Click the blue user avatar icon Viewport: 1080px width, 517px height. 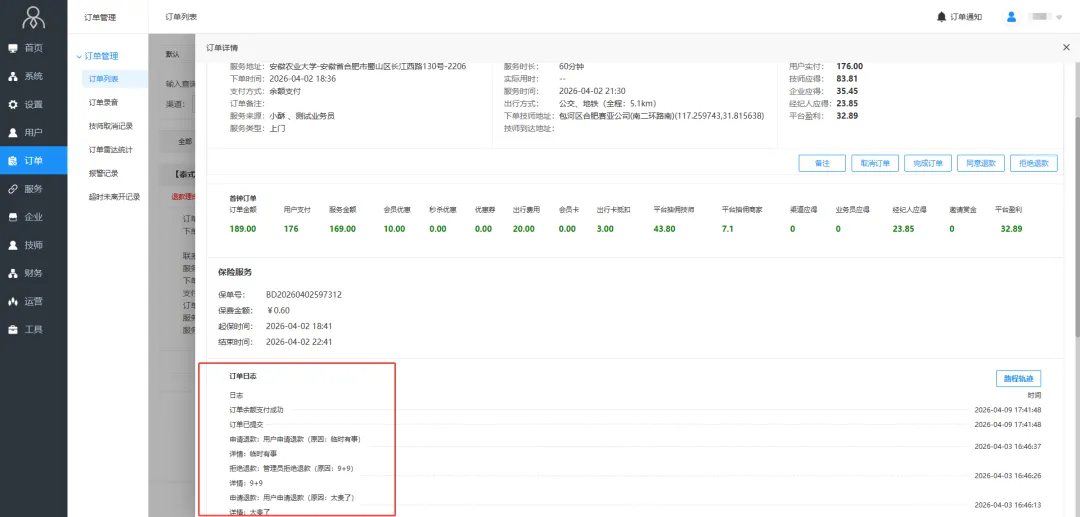pos(1011,17)
